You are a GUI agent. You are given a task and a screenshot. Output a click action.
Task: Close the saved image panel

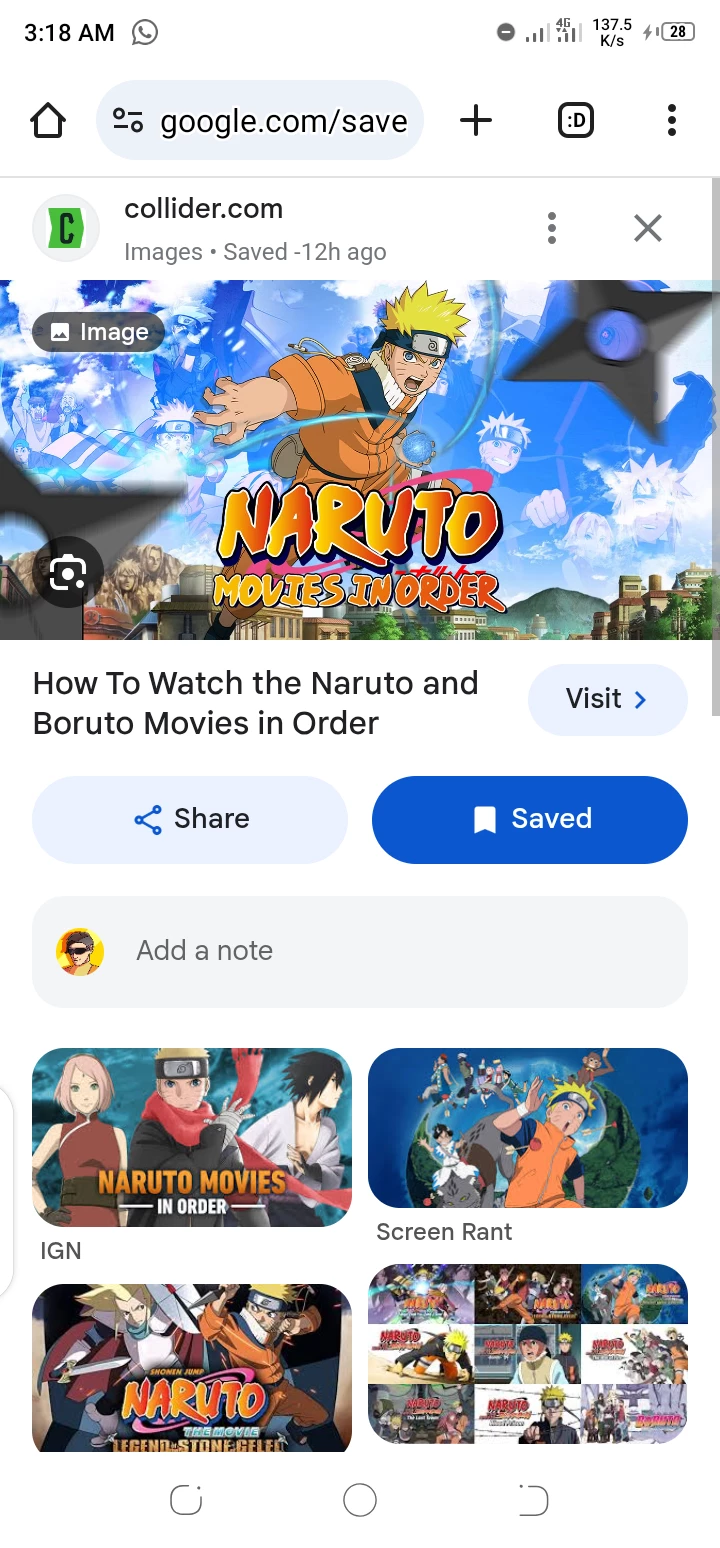648,229
